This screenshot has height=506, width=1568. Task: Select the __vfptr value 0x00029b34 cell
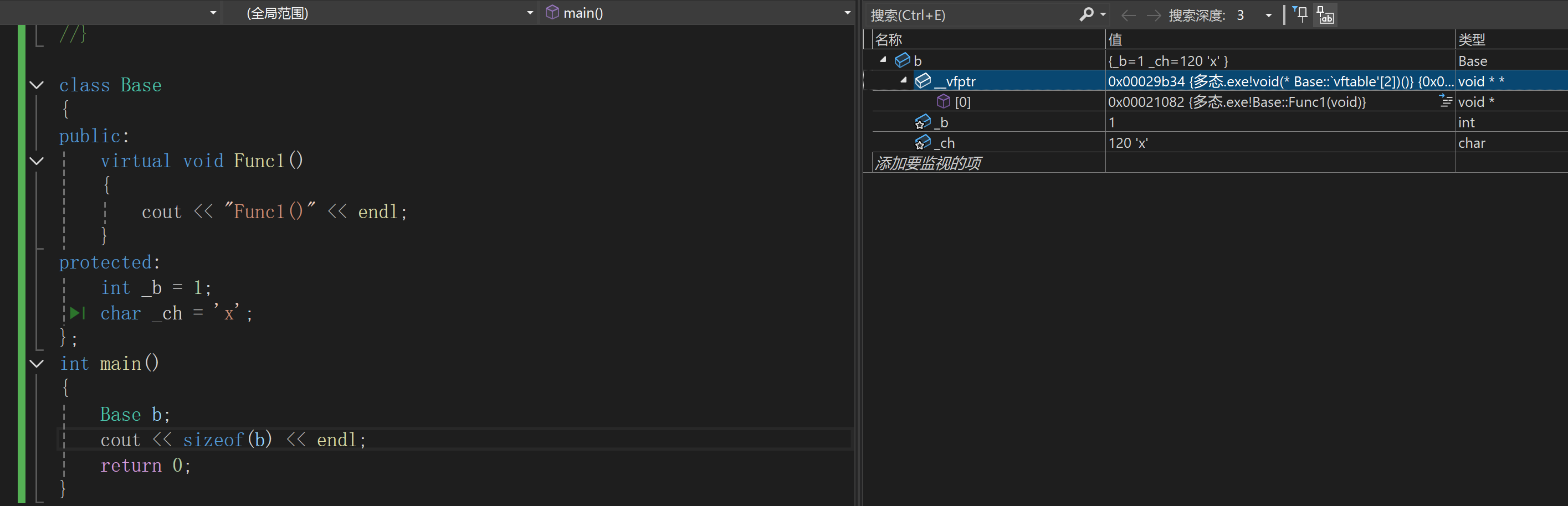pos(1280,81)
